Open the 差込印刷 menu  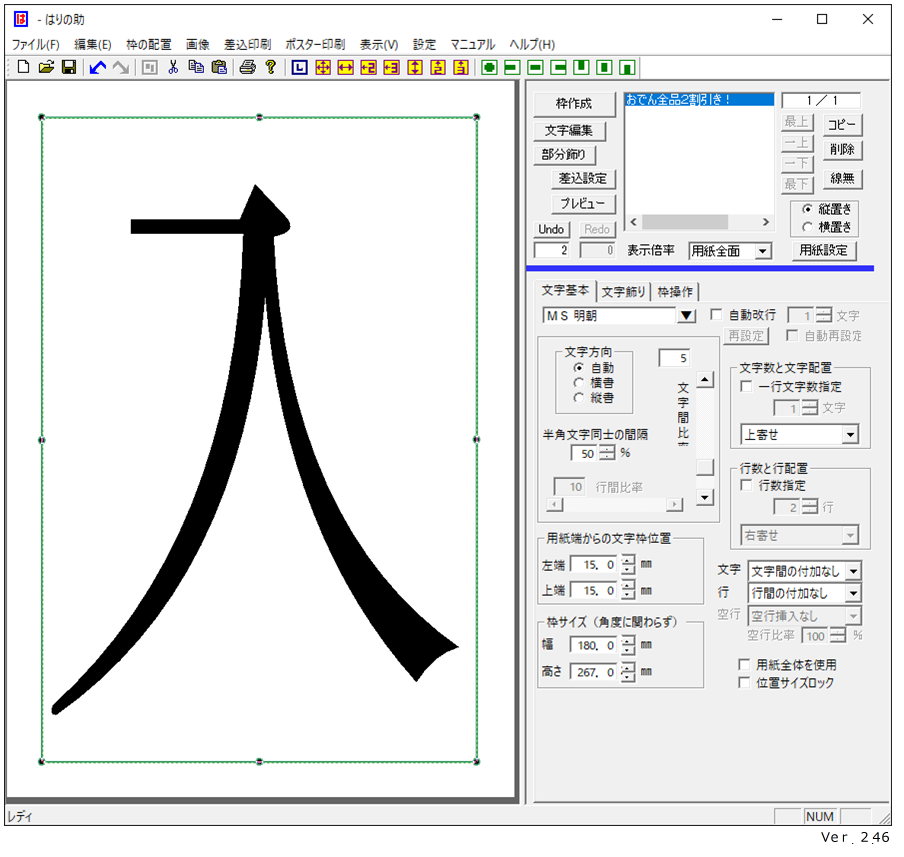tap(247, 44)
